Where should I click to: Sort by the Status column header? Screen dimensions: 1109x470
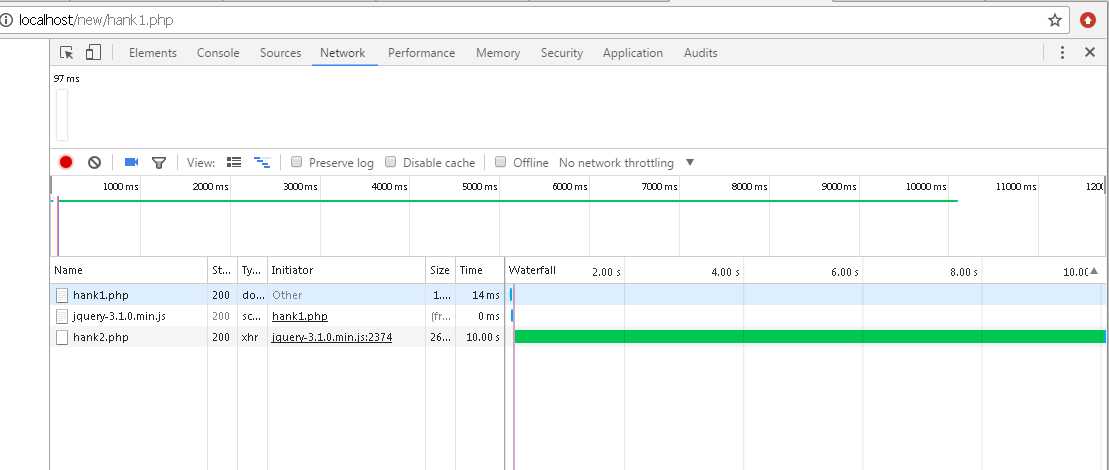tap(223, 270)
